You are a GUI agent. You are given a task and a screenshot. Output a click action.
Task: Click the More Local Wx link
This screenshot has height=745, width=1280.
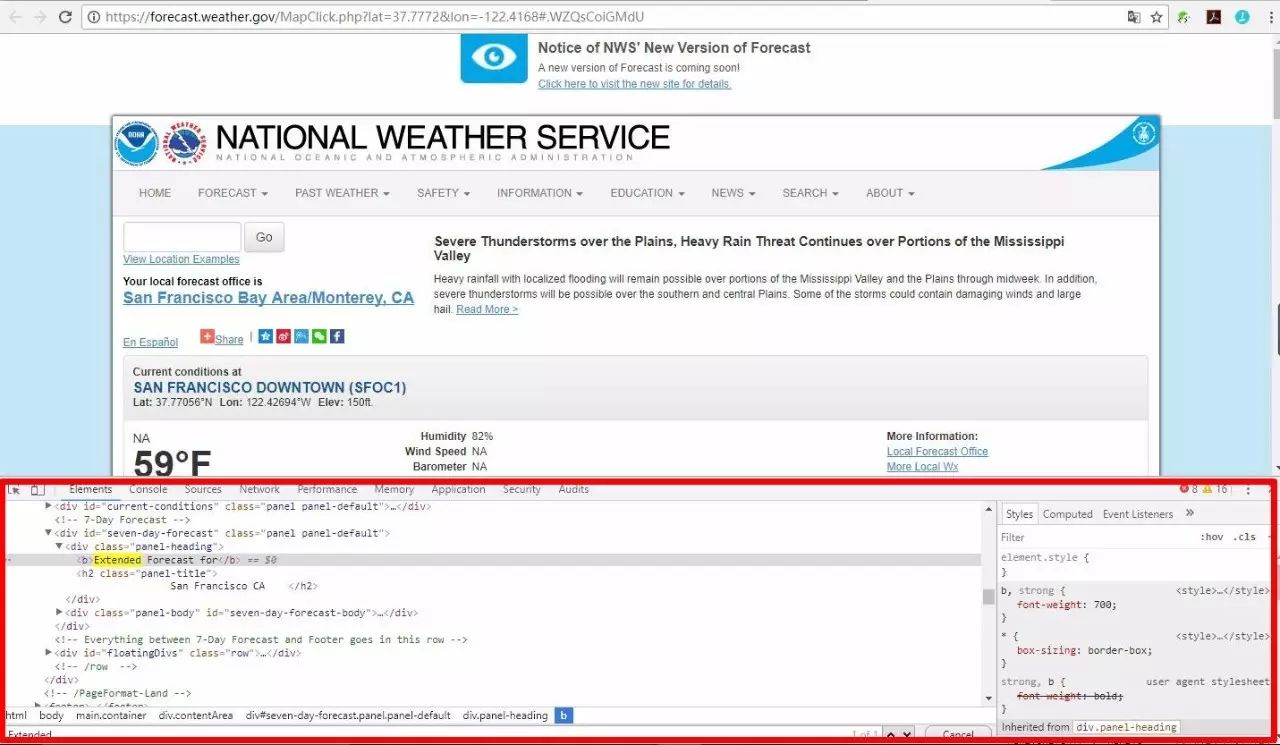coord(922,467)
